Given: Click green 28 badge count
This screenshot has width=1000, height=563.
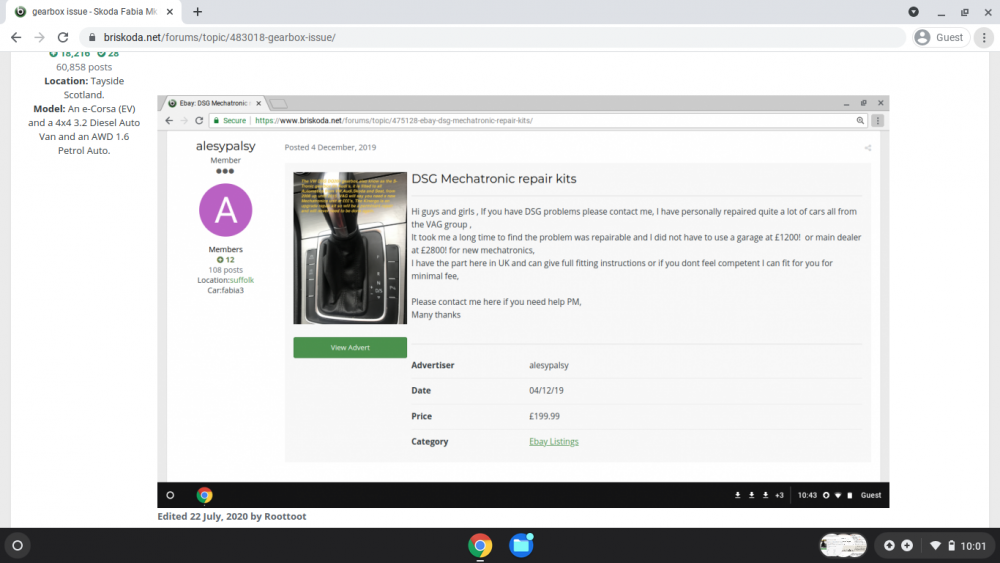Looking at the screenshot, I should point(108,54).
